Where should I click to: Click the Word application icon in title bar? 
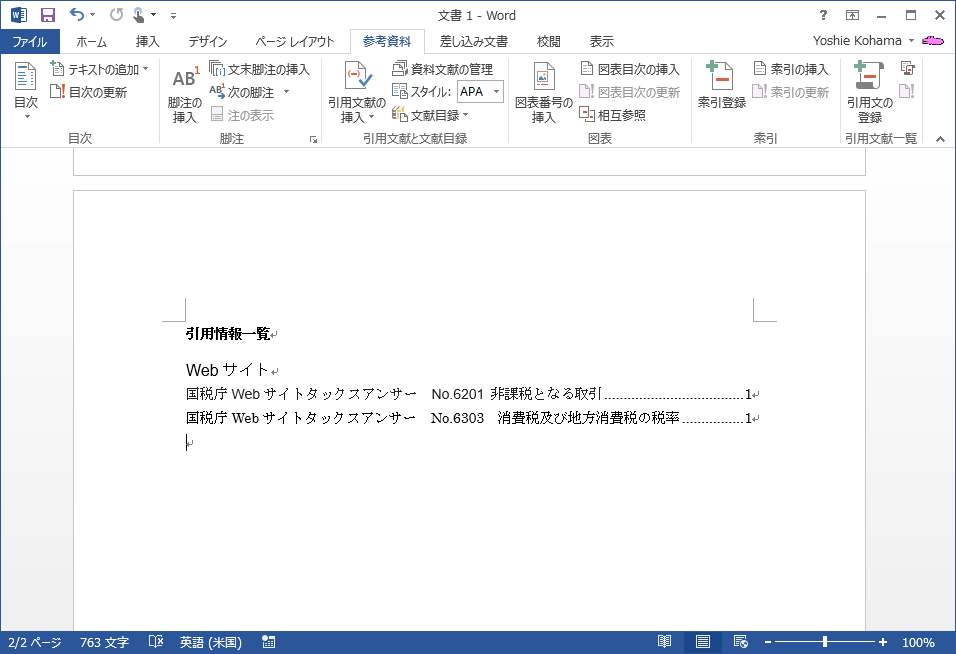[18, 15]
